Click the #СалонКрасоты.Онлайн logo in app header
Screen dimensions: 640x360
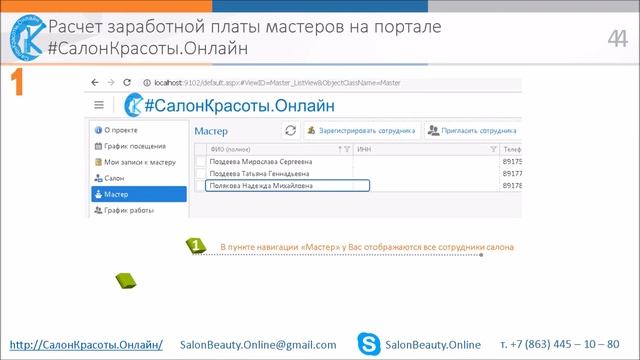(x=229, y=105)
